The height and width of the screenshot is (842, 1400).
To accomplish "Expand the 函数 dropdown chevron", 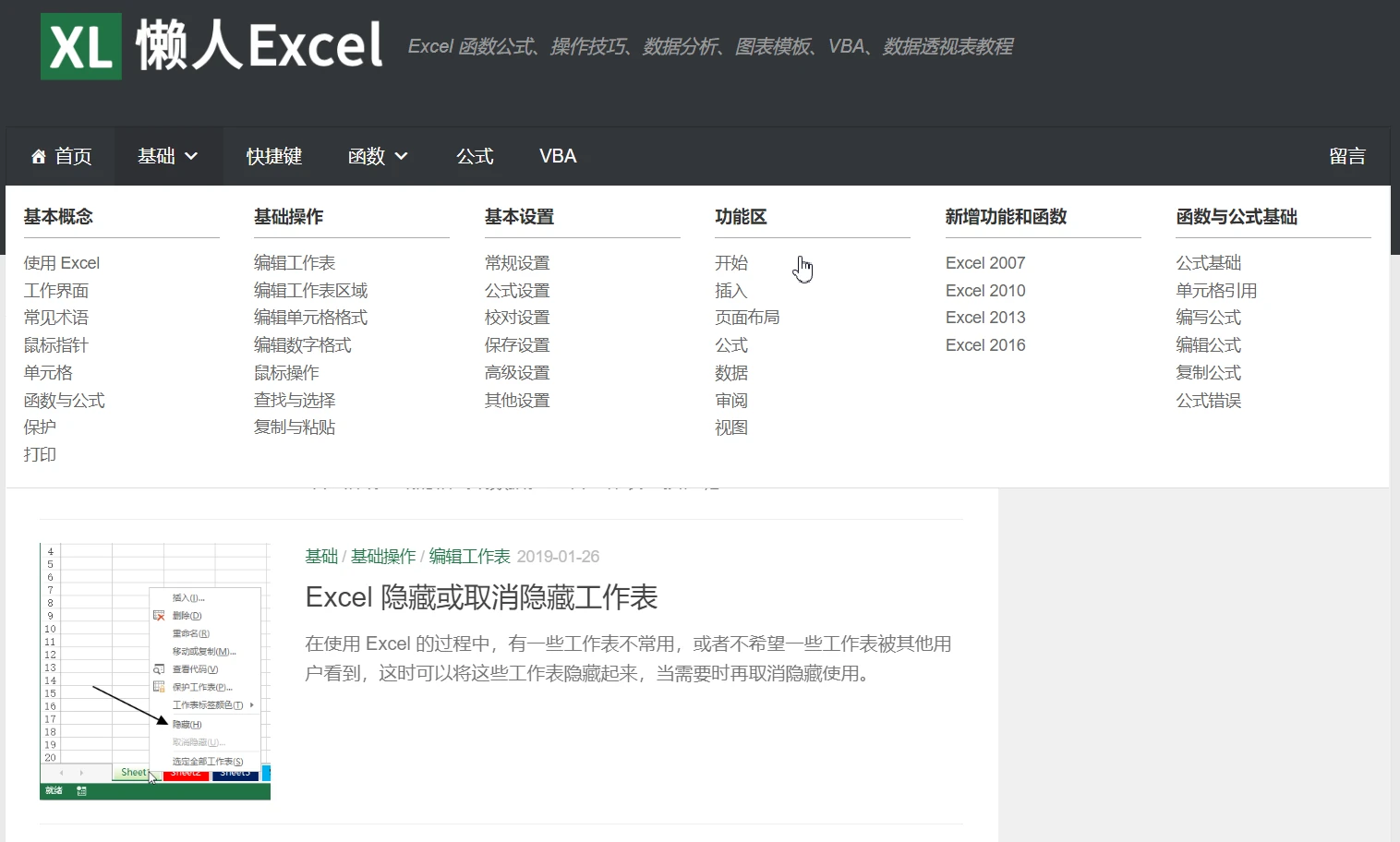I will pos(401,157).
